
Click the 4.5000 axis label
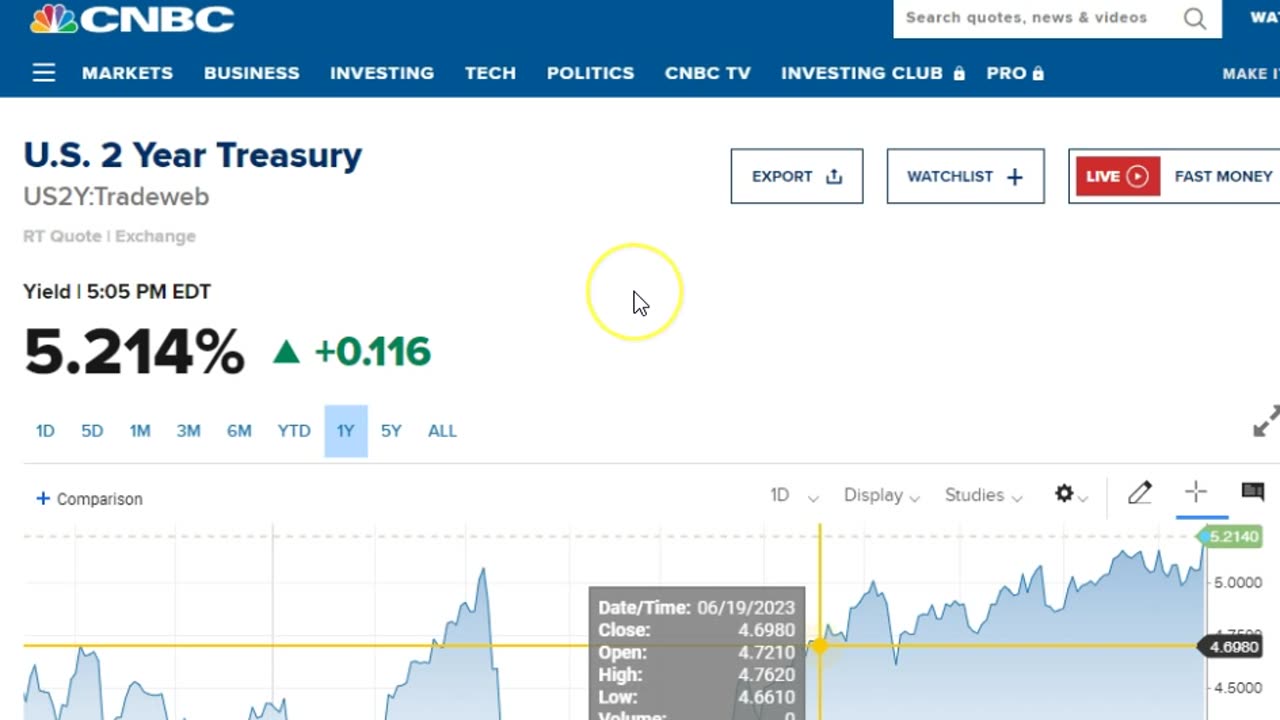point(1237,688)
